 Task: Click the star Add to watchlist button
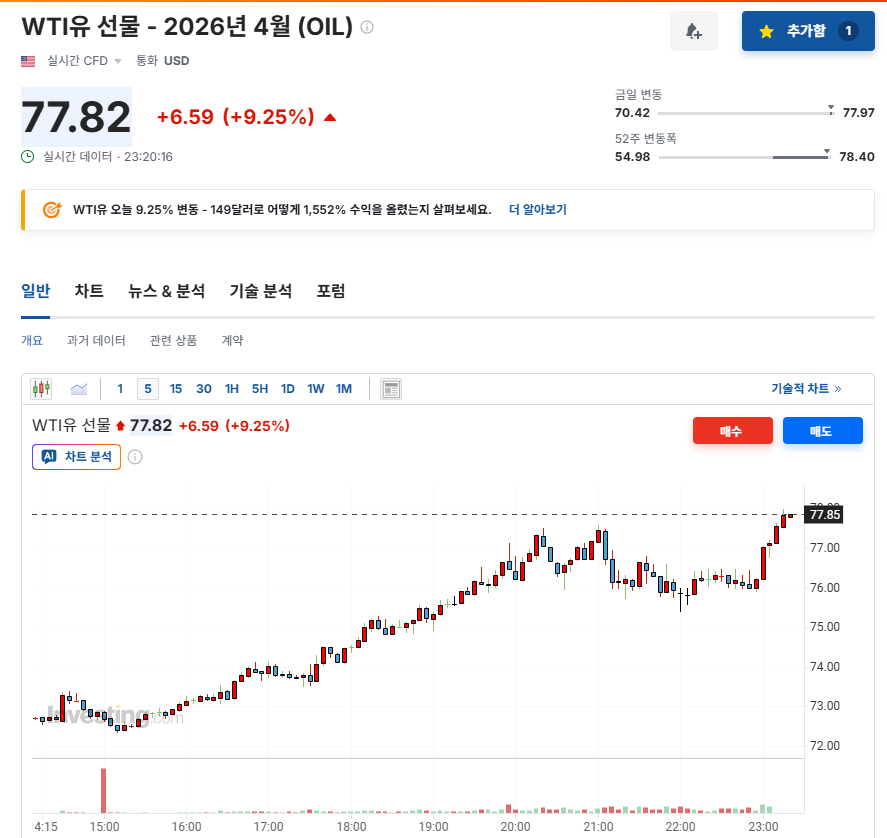[x=808, y=31]
